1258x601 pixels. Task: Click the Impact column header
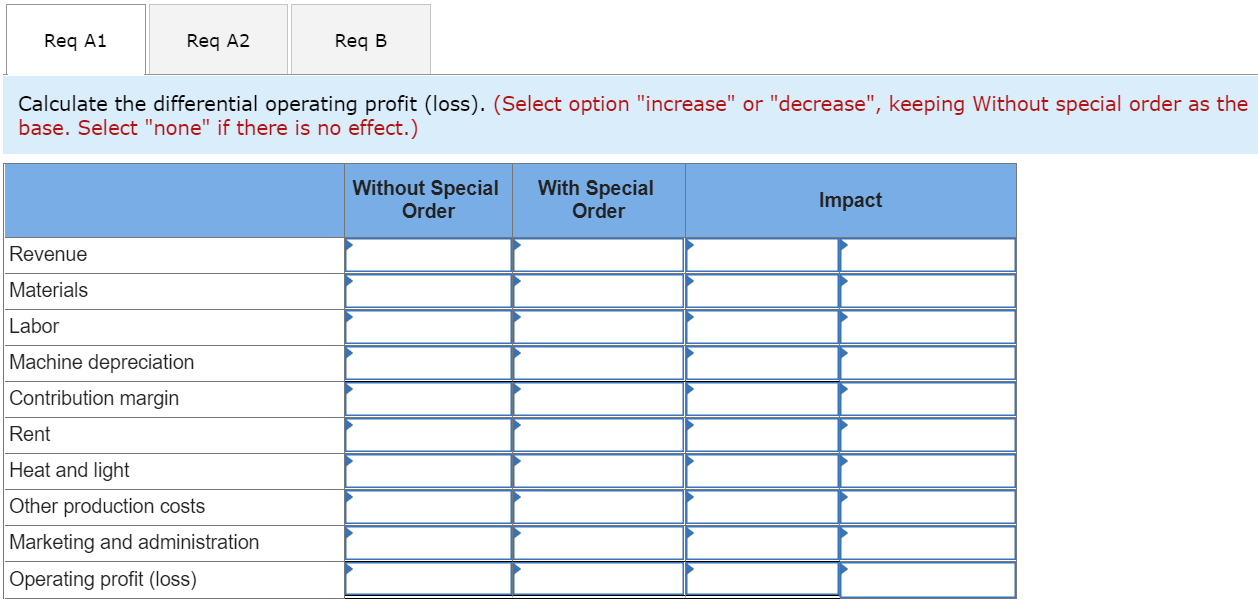pyautogui.click(x=850, y=200)
